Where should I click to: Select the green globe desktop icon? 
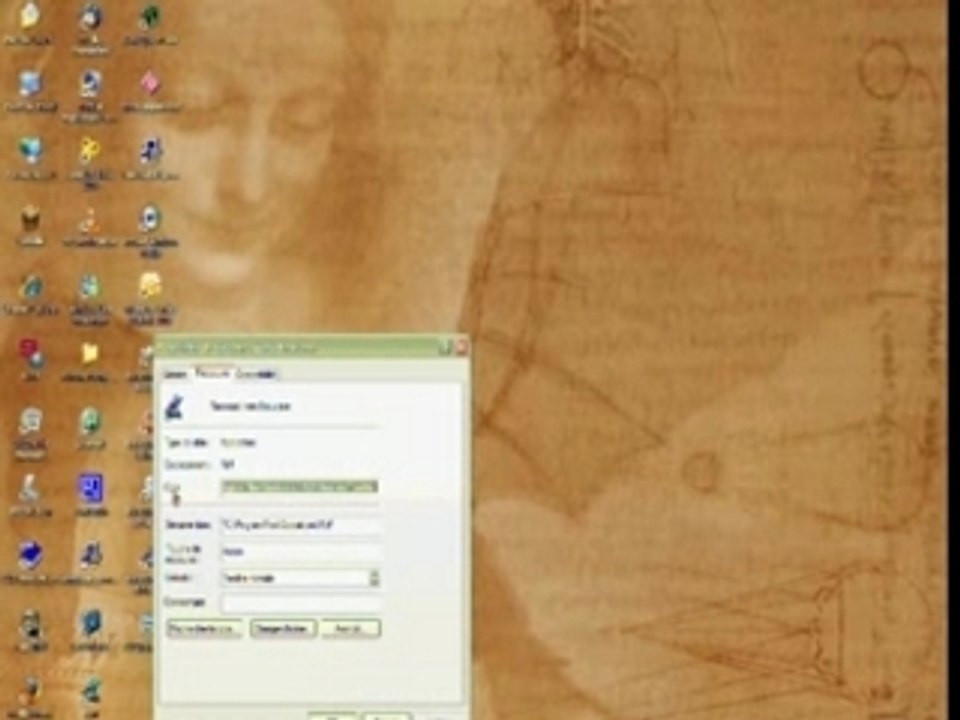[91, 421]
